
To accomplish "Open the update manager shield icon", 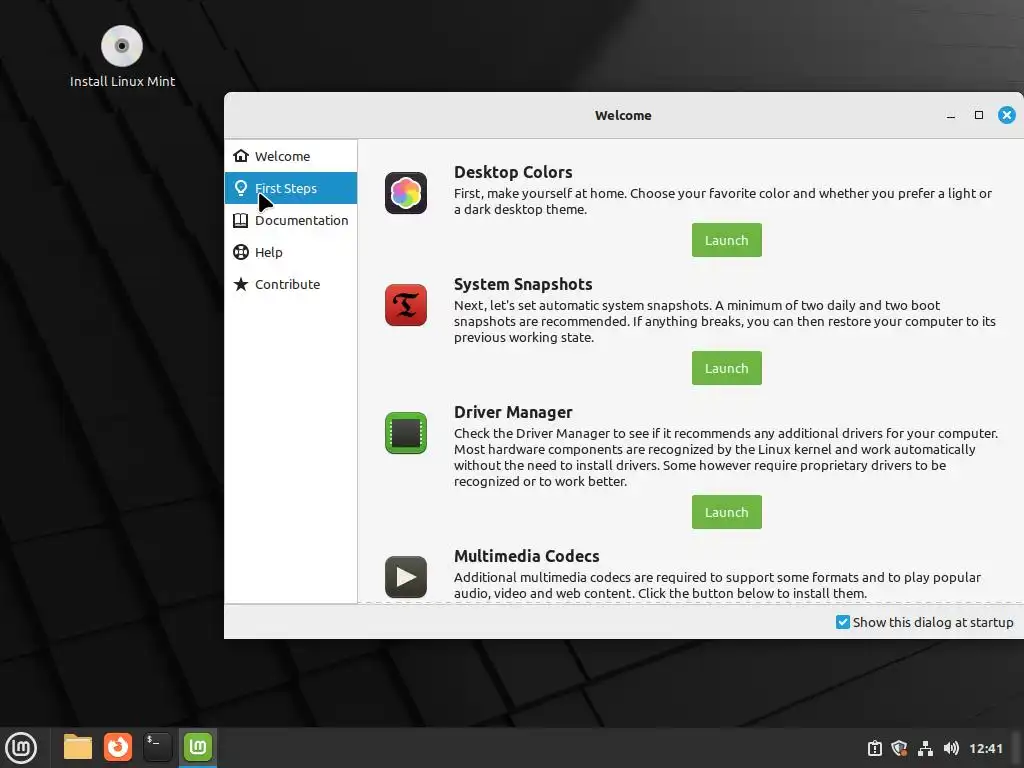I will click(x=899, y=748).
